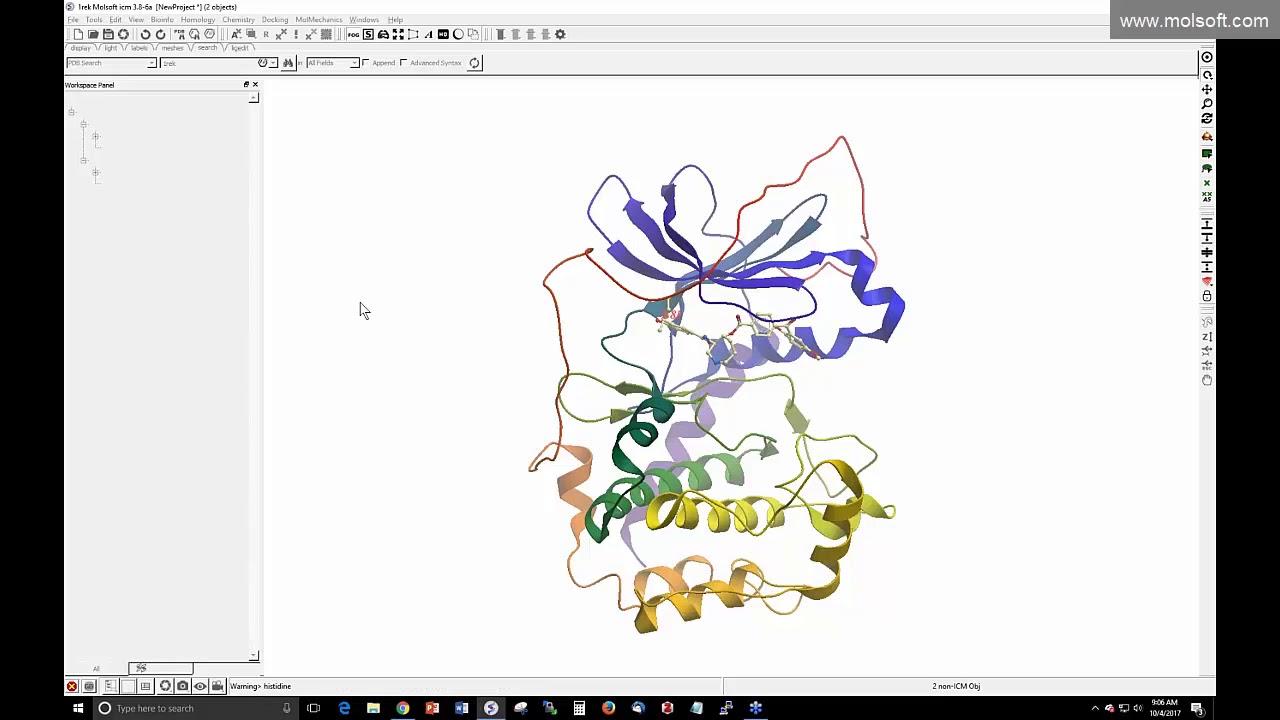Viewport: 1280px width, 720px height.
Task: Open the Docking menu
Action: coord(275,20)
